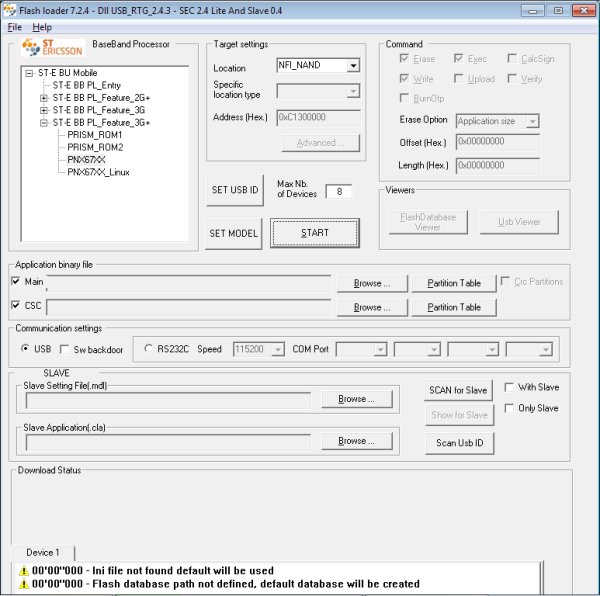Select the USB radio button
This screenshot has width=600, height=596.
pos(25,348)
